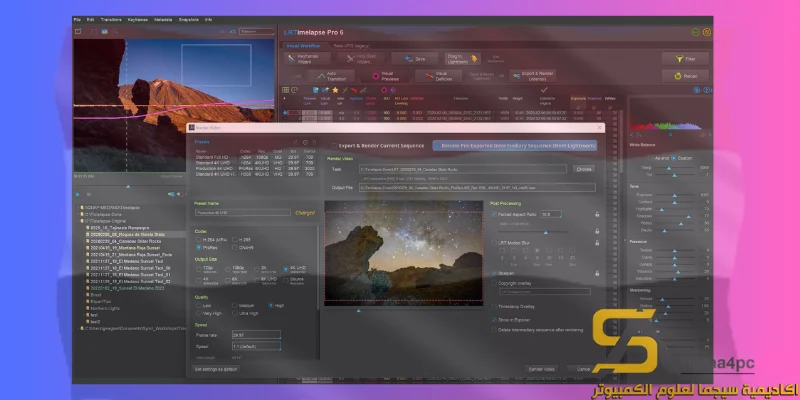Click the orange circular icon in title area
Screen dimensions: 800x400
click(x=707, y=32)
